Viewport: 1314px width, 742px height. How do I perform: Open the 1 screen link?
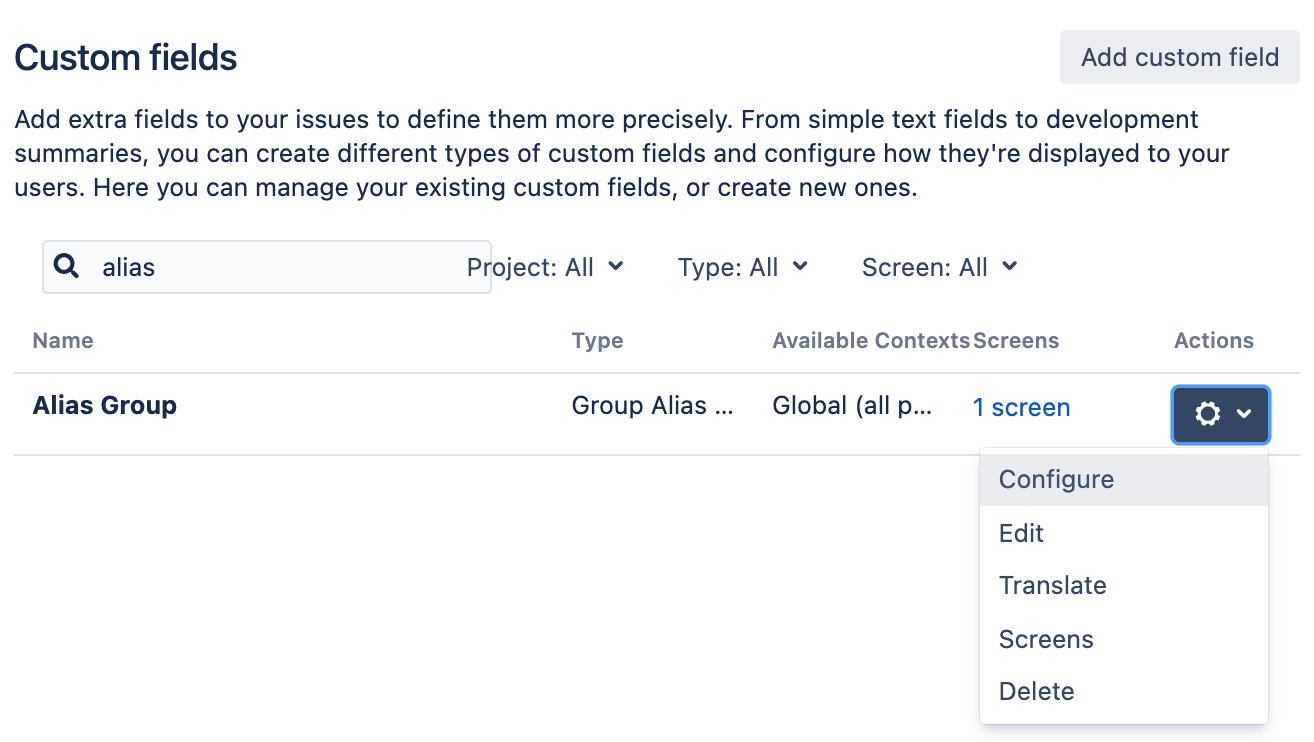click(1021, 407)
